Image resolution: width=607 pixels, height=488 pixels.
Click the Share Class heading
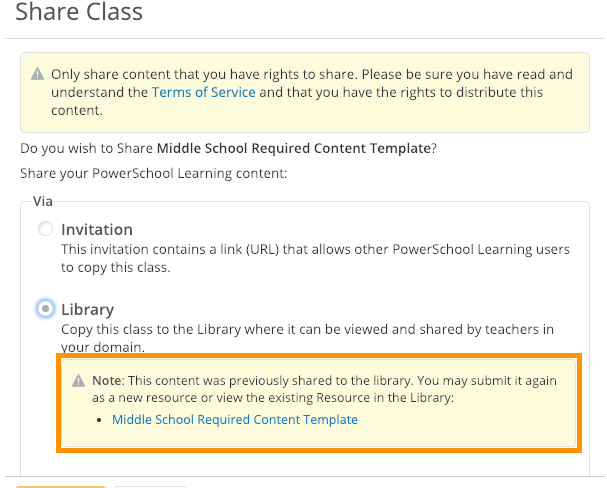point(79,13)
